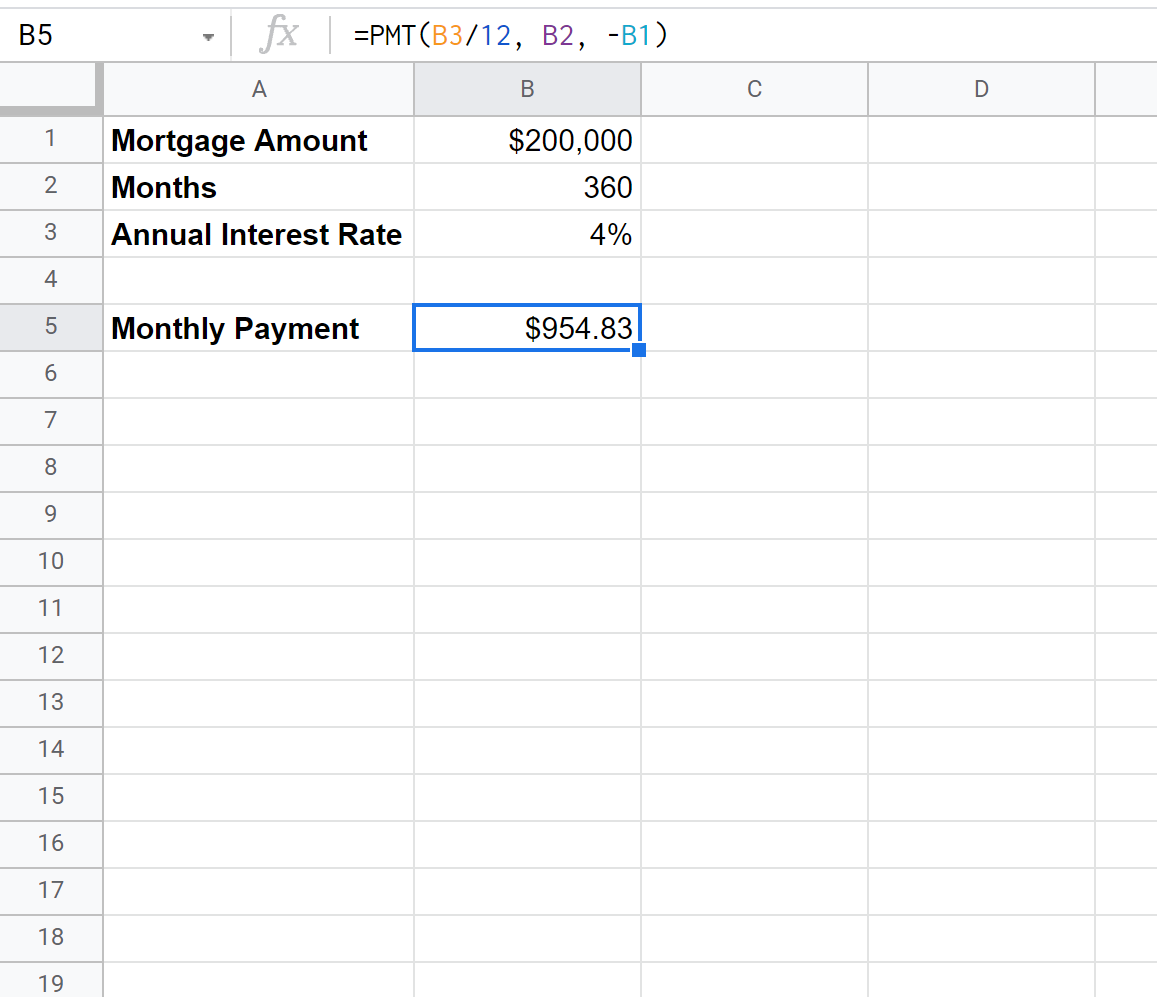Select row 1 header
This screenshot has width=1157, height=997.
click(51, 140)
